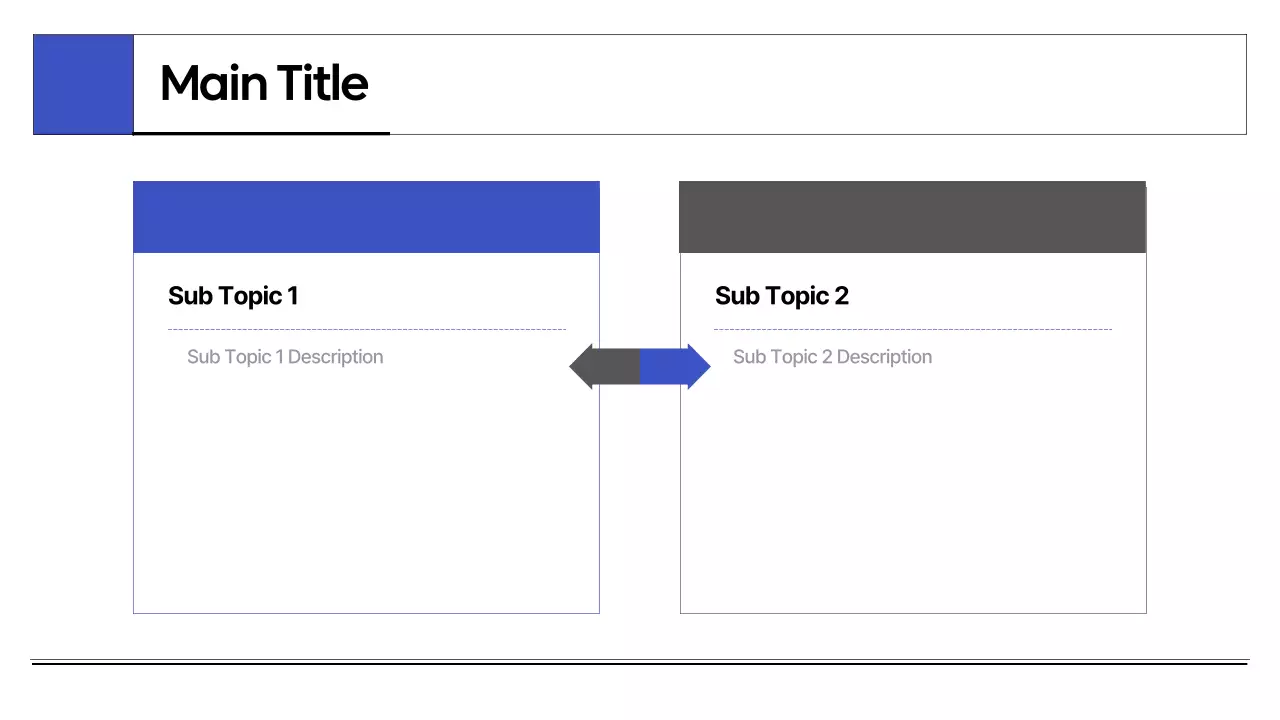Select the dark gray header bar above Sub Topic 2

pos(912,217)
